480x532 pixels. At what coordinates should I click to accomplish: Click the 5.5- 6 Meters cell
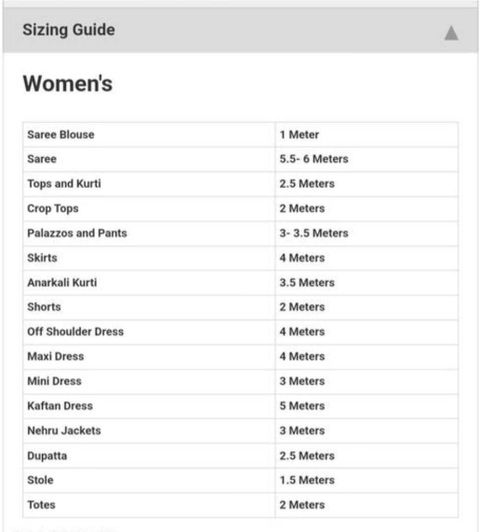pyautogui.click(x=367, y=159)
